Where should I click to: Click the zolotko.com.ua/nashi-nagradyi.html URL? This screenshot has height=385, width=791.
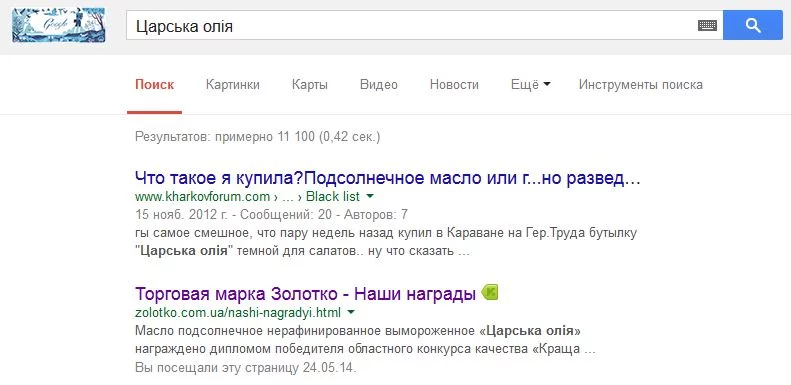(238, 312)
